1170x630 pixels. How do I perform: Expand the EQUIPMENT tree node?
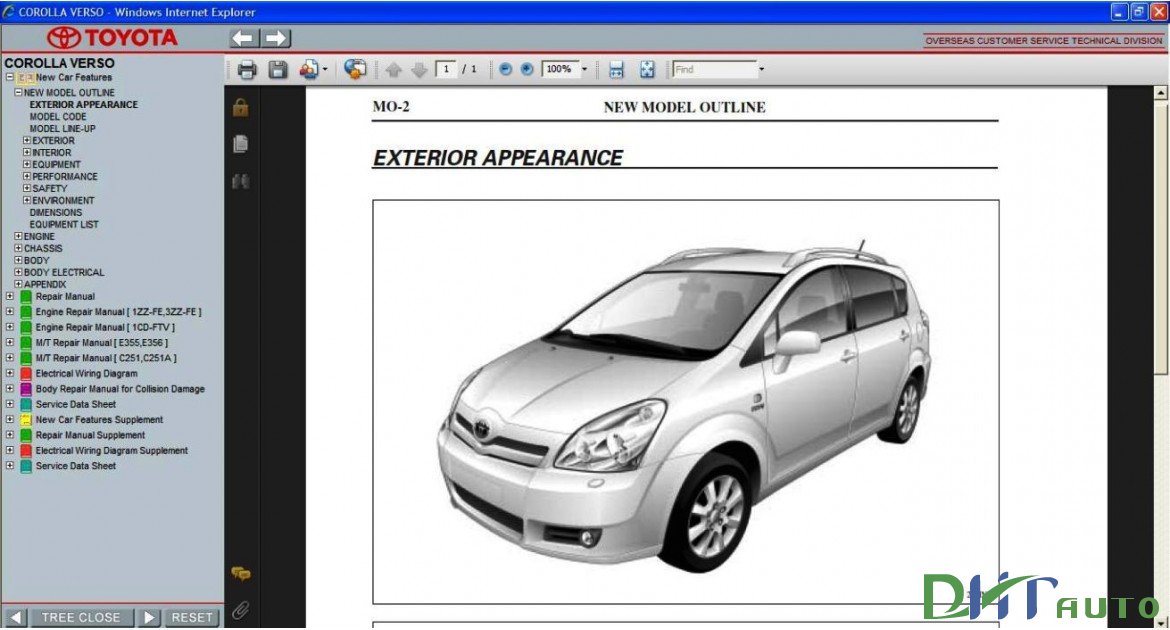coord(27,164)
